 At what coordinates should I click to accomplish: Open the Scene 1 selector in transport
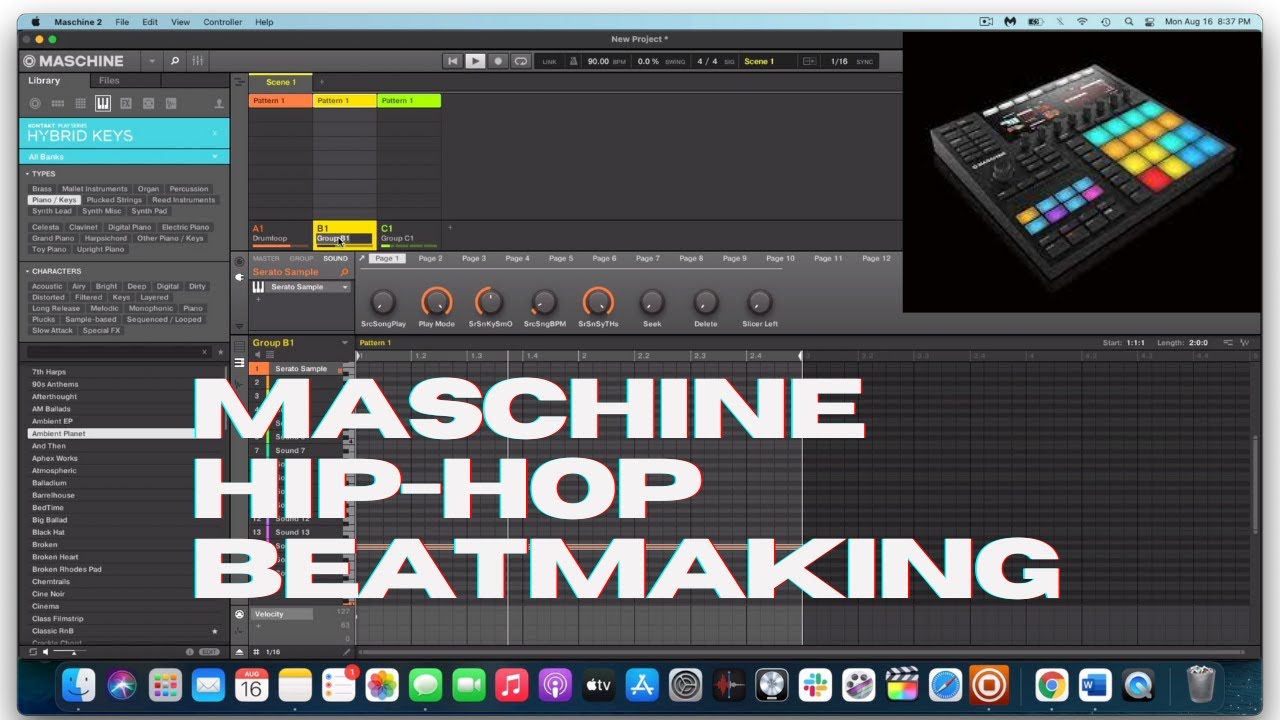(768, 61)
